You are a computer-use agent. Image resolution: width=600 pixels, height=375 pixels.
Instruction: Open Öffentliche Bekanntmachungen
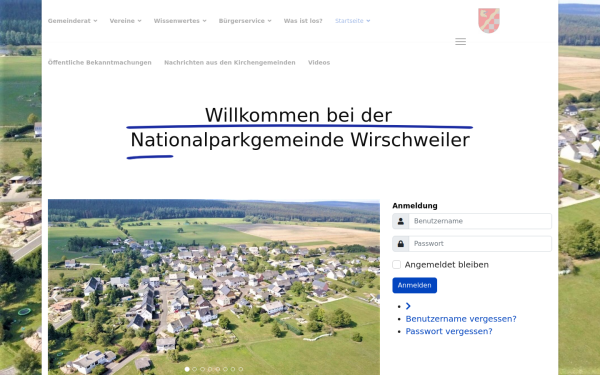pos(99,62)
